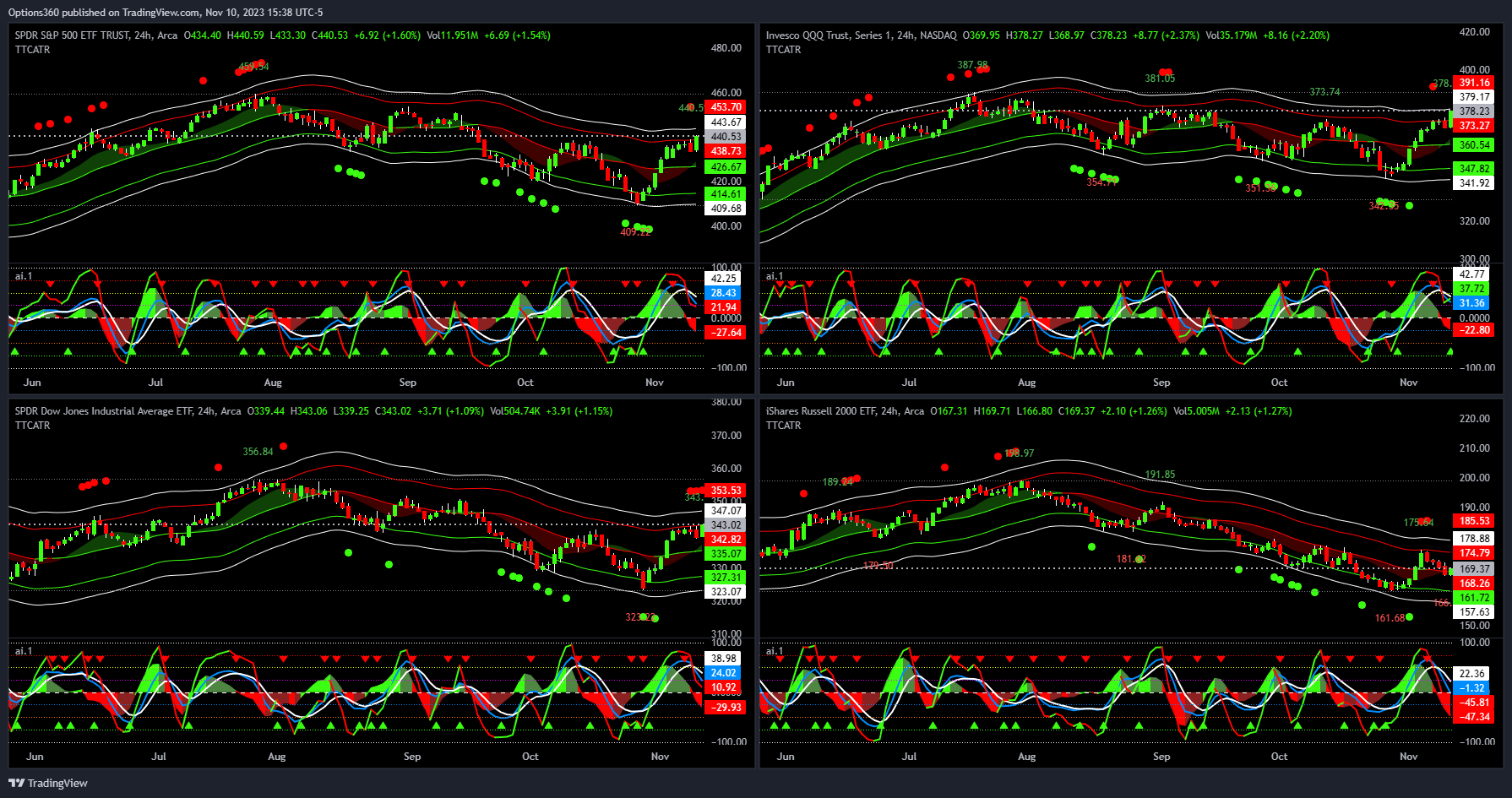Click the 378.23 current price label
Image resolution: width=1512 pixels, height=798 pixels.
[1475, 111]
